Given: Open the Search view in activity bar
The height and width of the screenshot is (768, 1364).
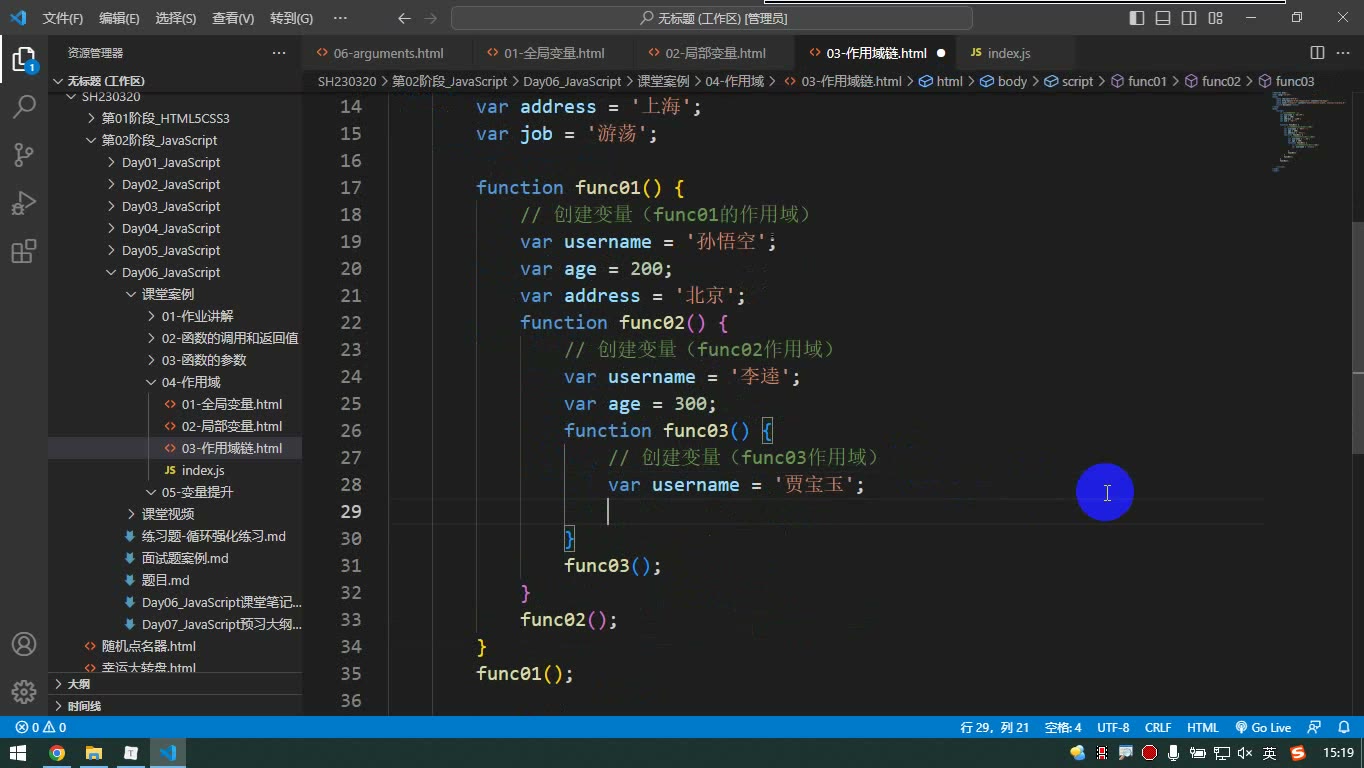Looking at the screenshot, I should pyautogui.click(x=24, y=107).
